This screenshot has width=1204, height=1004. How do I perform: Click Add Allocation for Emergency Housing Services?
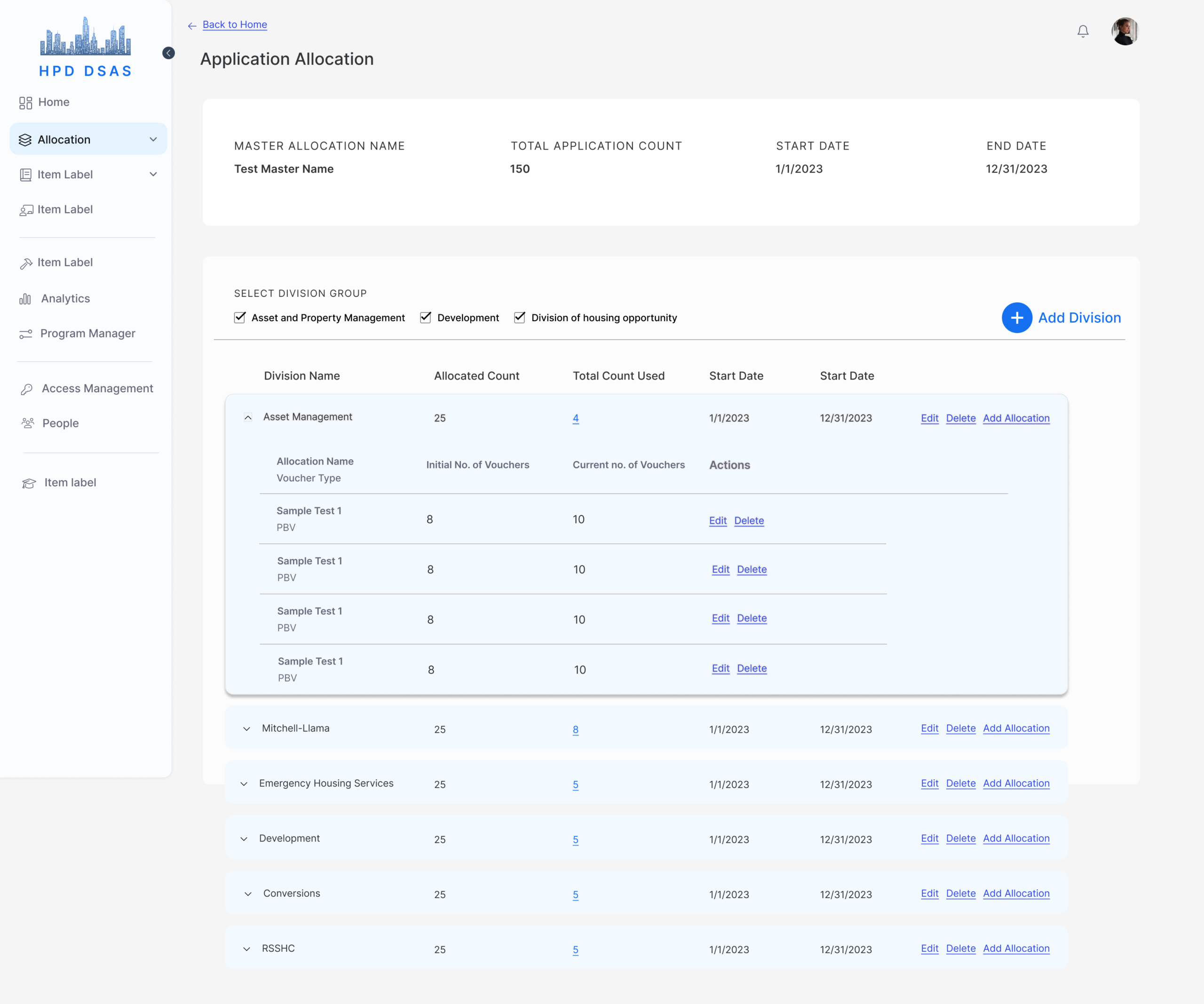[1016, 783]
